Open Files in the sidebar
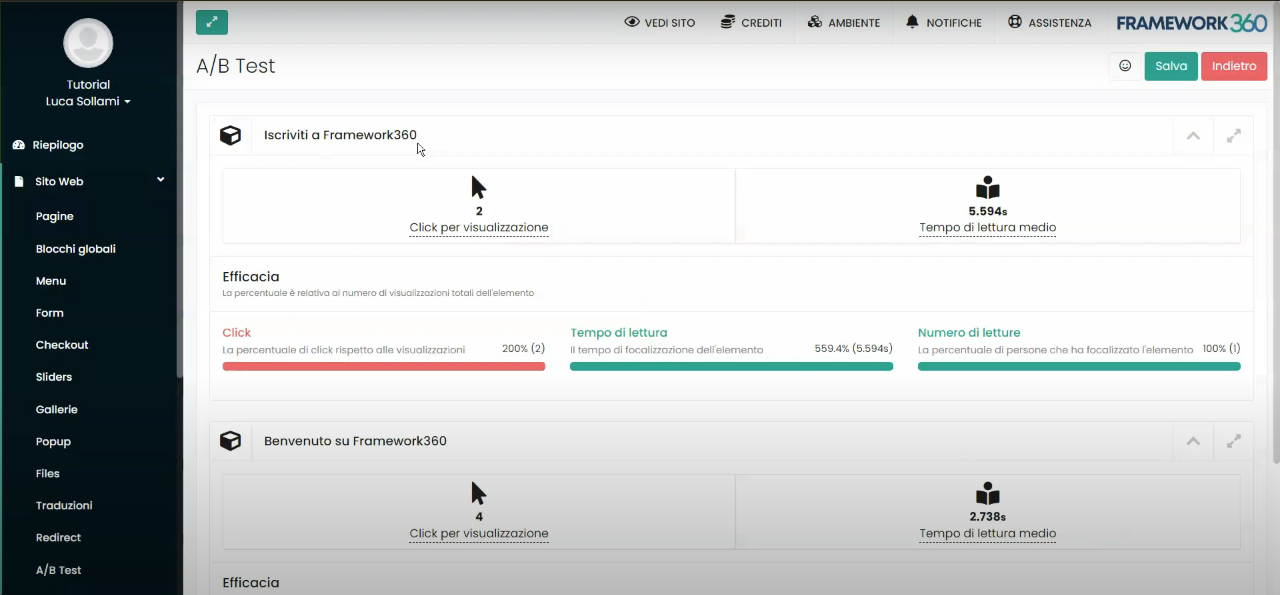 point(48,473)
